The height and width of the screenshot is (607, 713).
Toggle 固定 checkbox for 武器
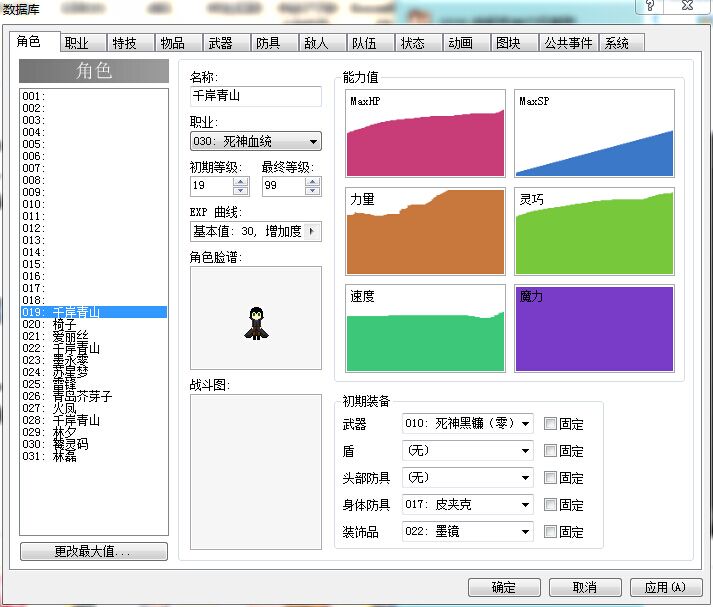click(550, 424)
